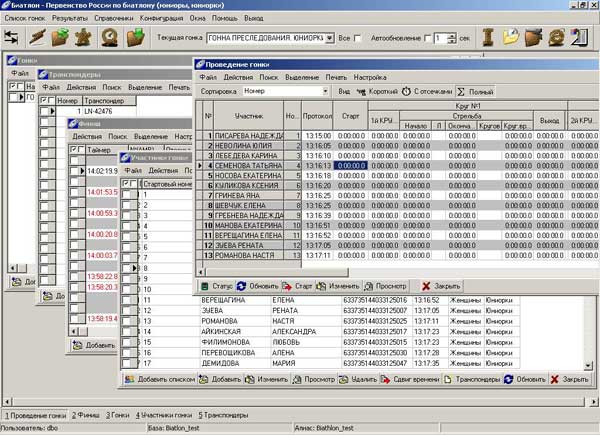Select the row ПИСАРЕВА НАДЕЖДА
The width and height of the screenshot is (600, 435).
[397, 136]
